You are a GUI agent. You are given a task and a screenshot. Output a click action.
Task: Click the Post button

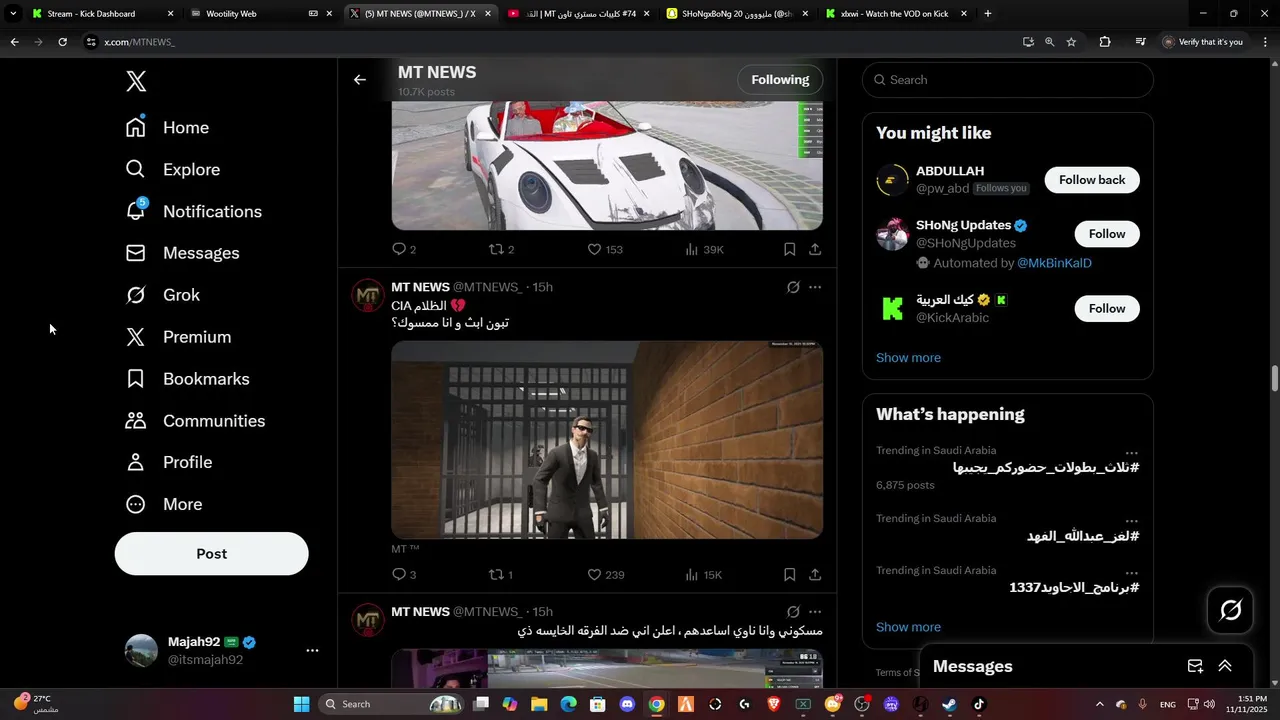[x=211, y=554]
